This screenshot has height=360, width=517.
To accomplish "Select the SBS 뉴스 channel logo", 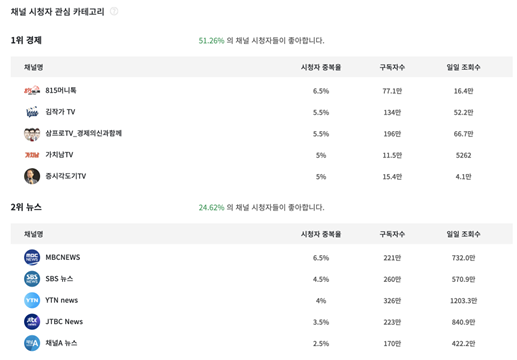I will [x=32, y=279].
